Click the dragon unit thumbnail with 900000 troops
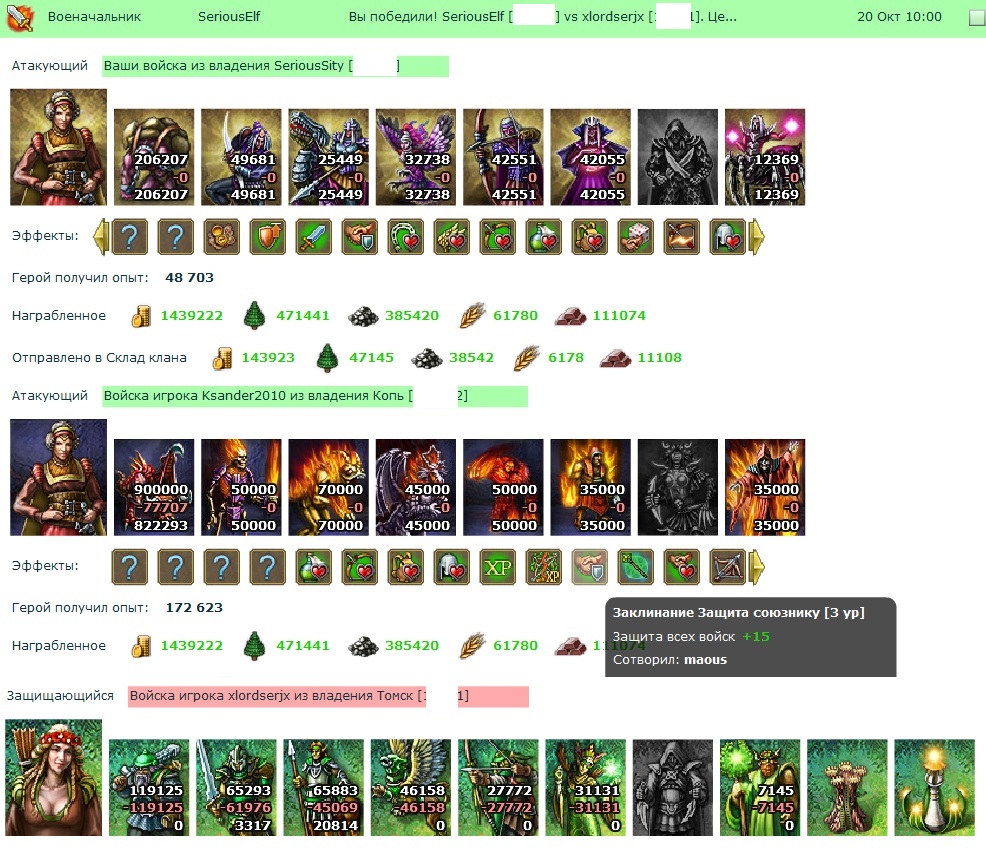 pyautogui.click(x=154, y=487)
